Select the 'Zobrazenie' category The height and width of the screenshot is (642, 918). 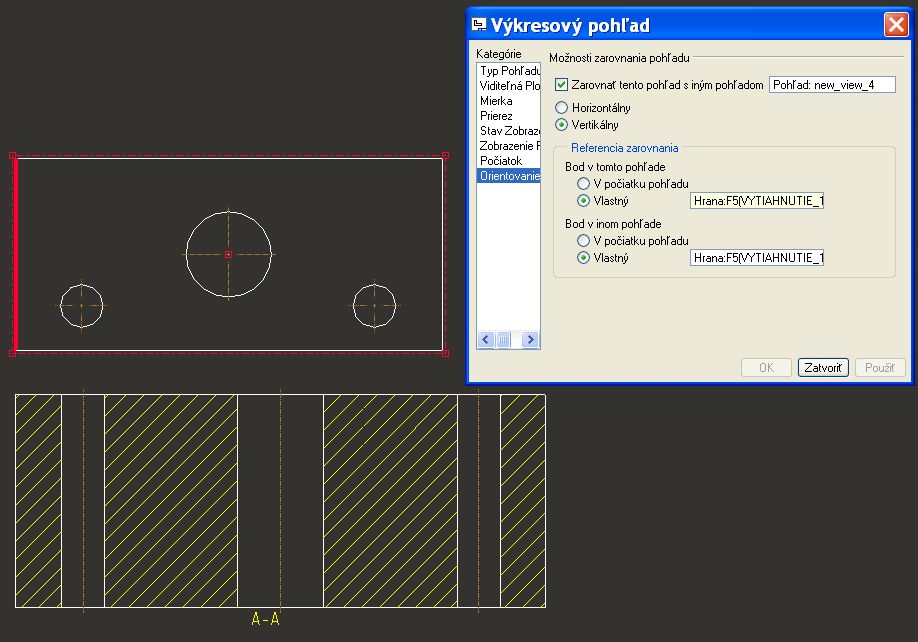point(509,146)
